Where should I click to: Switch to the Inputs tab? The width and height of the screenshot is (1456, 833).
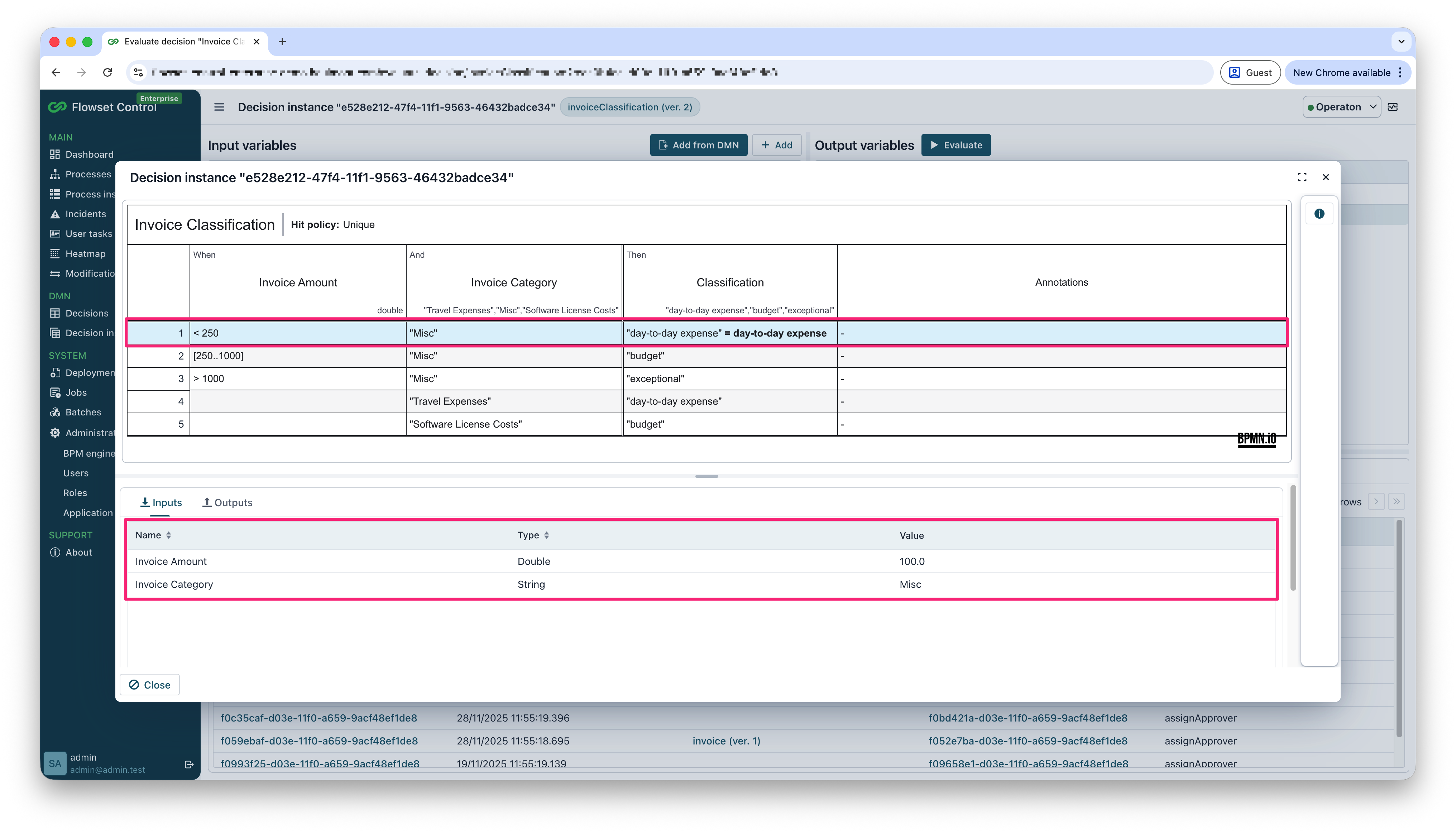pyautogui.click(x=161, y=502)
